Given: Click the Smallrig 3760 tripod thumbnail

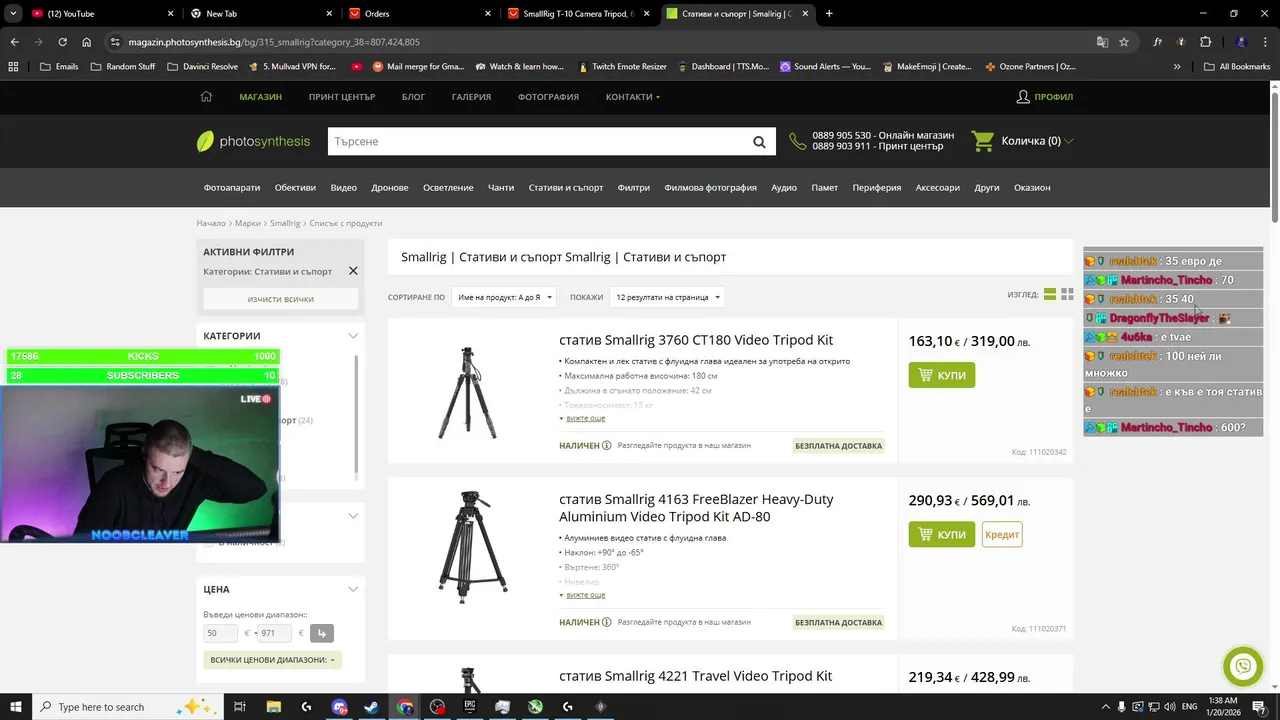Looking at the screenshot, I should [468, 392].
